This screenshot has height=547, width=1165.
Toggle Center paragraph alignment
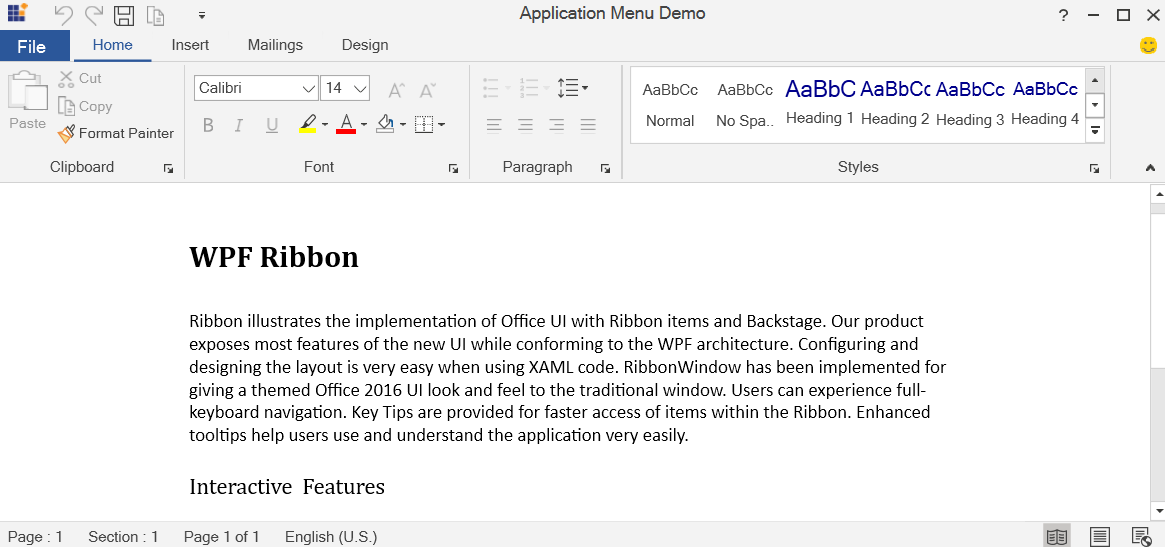[x=525, y=125]
